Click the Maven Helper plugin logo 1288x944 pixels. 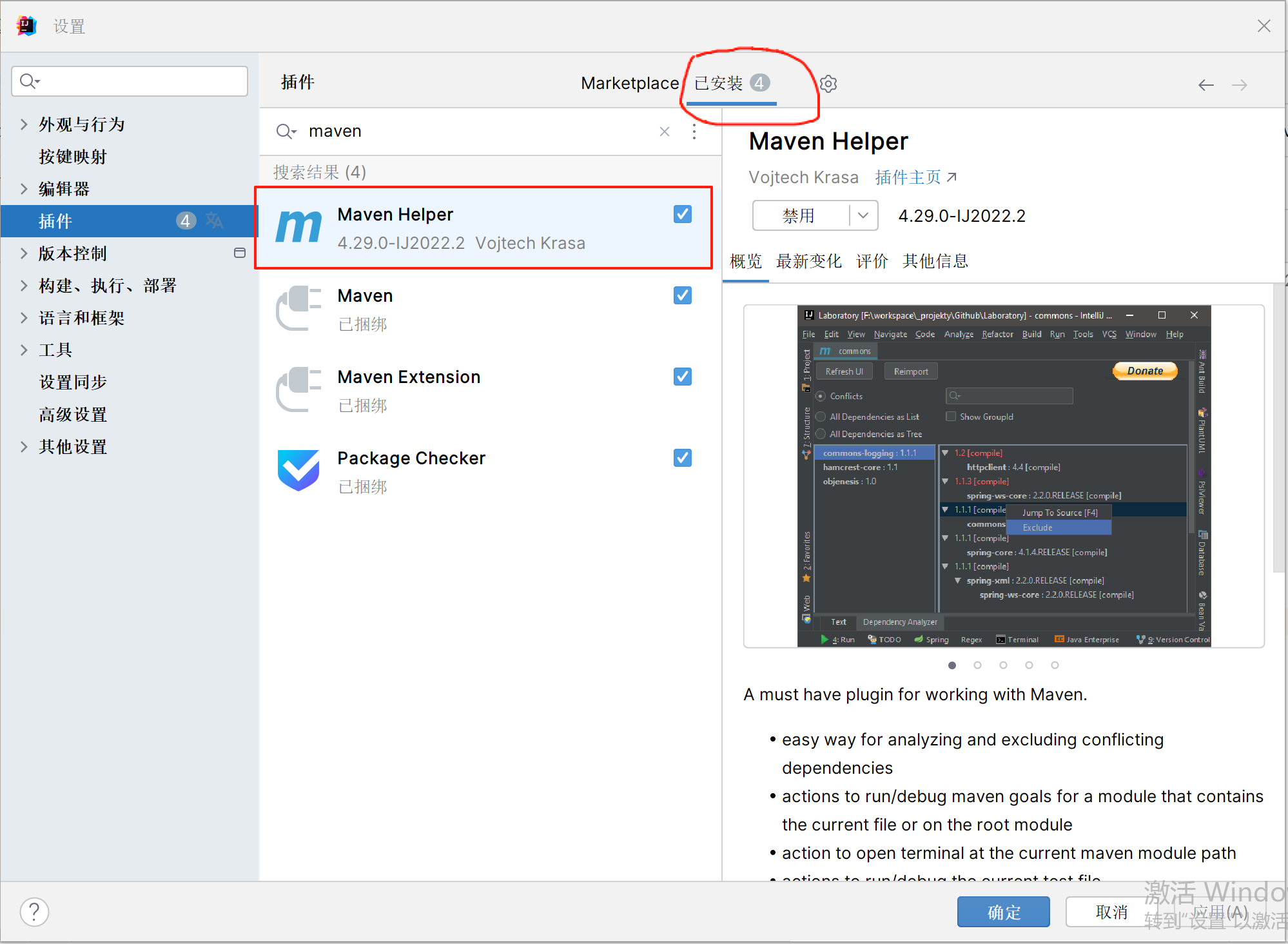pos(298,228)
